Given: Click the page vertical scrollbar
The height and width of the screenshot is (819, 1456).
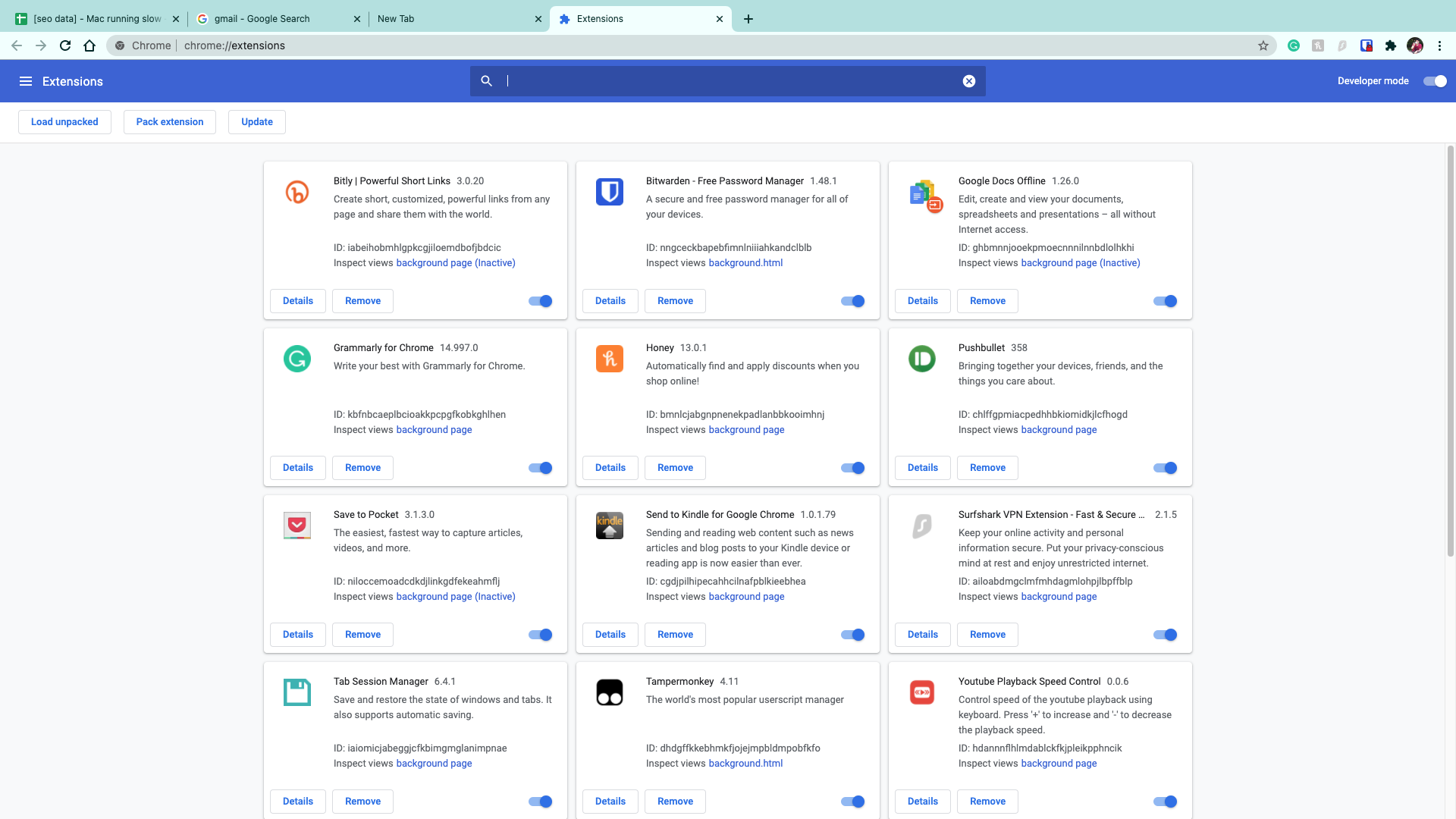Looking at the screenshot, I should [1451, 351].
